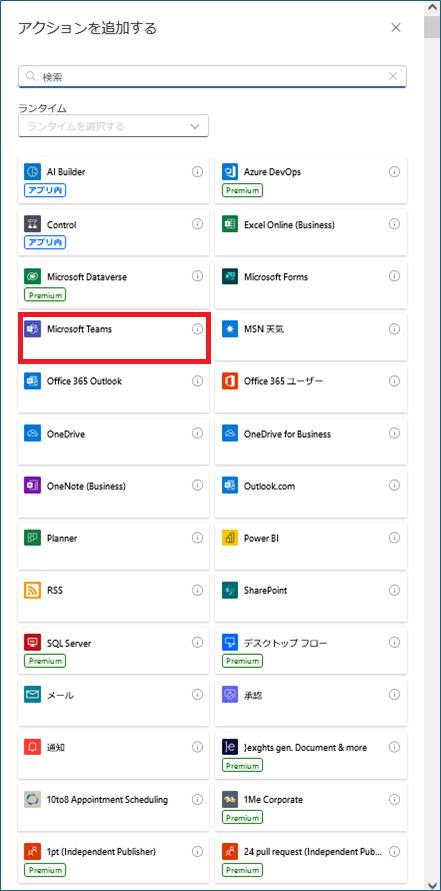Choose the Office 365 ユーザー icon

tap(230, 381)
